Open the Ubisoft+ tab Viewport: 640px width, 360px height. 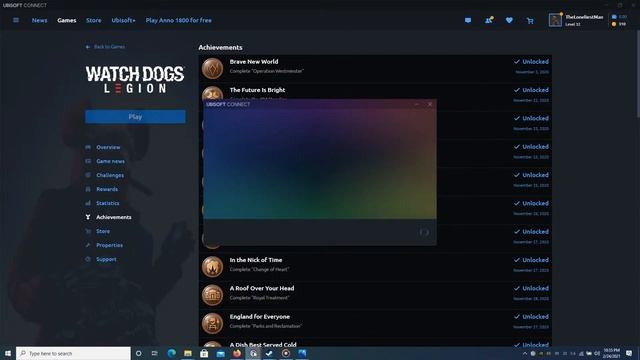[123, 20]
